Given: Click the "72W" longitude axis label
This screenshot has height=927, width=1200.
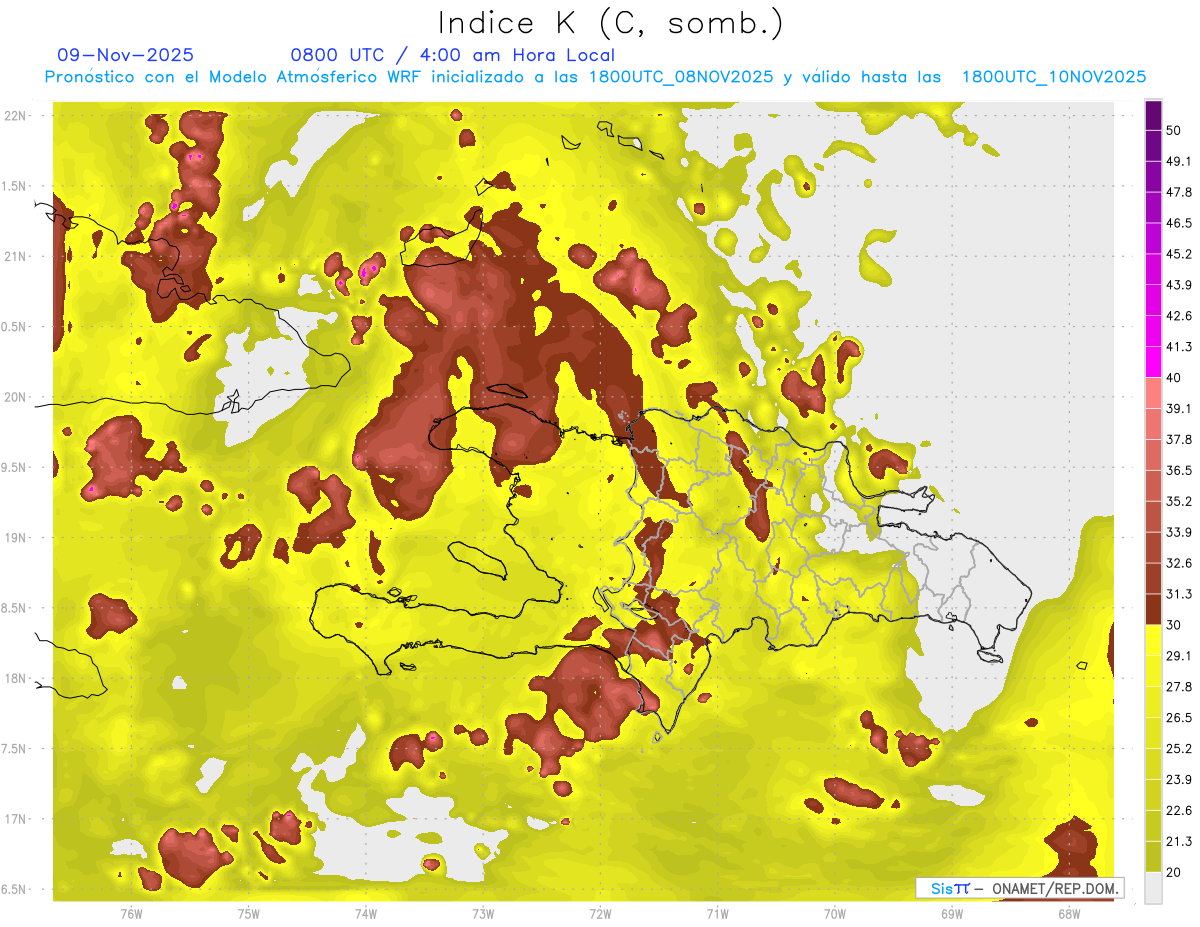Looking at the screenshot, I should click(x=600, y=913).
